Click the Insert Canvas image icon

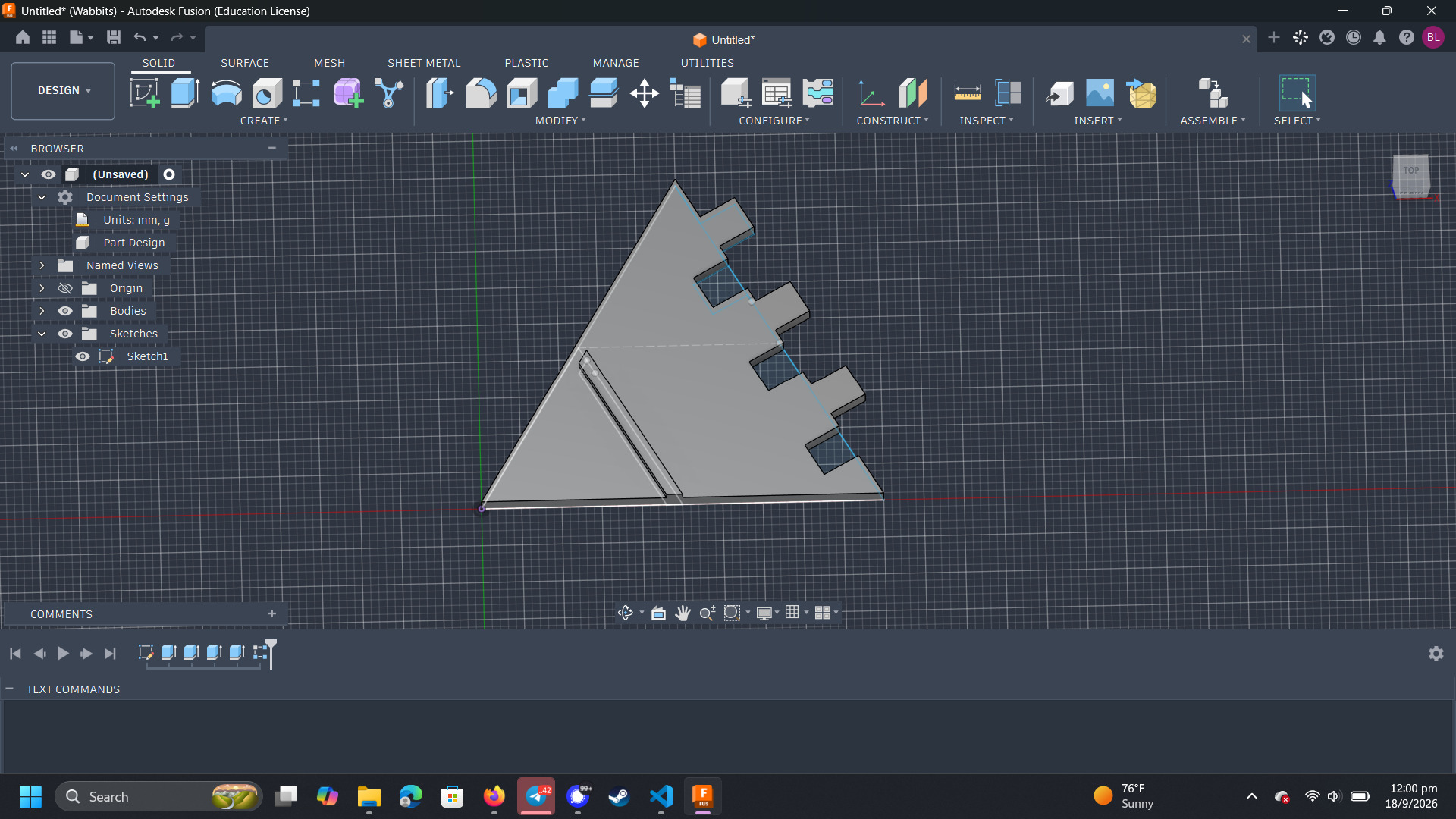(1100, 93)
